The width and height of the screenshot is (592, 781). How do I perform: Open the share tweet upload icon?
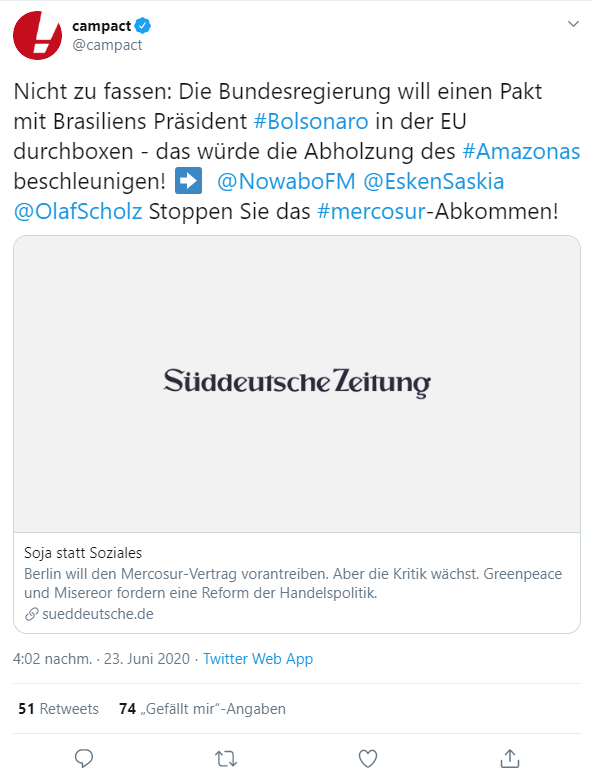[x=509, y=758]
